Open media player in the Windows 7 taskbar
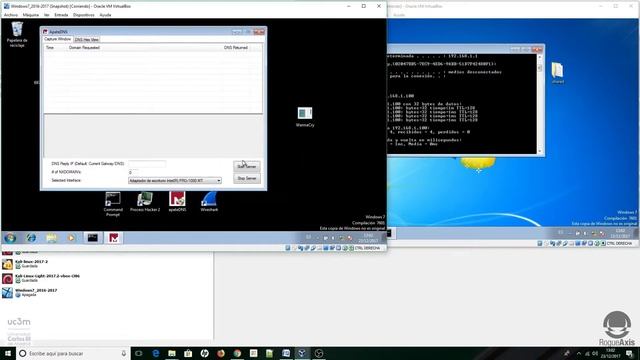This screenshot has height=360, width=640. pyautogui.click(x=71, y=238)
